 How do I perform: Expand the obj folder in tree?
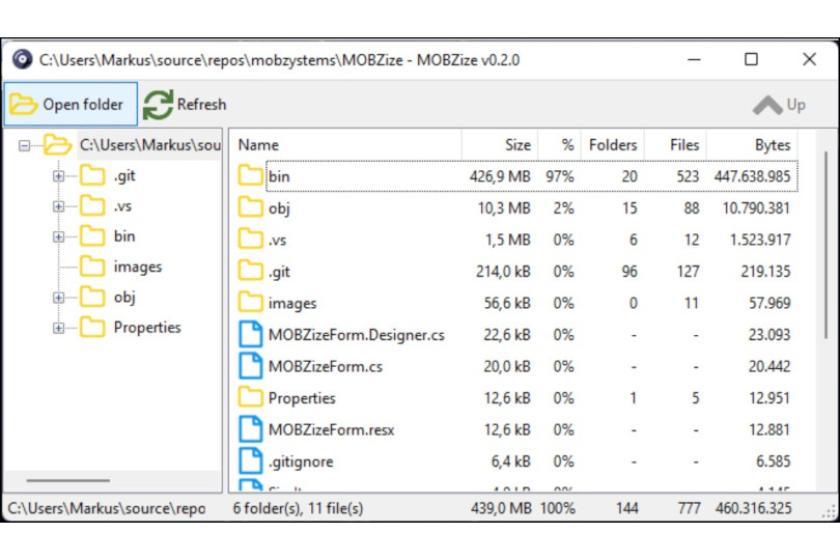tap(58, 297)
